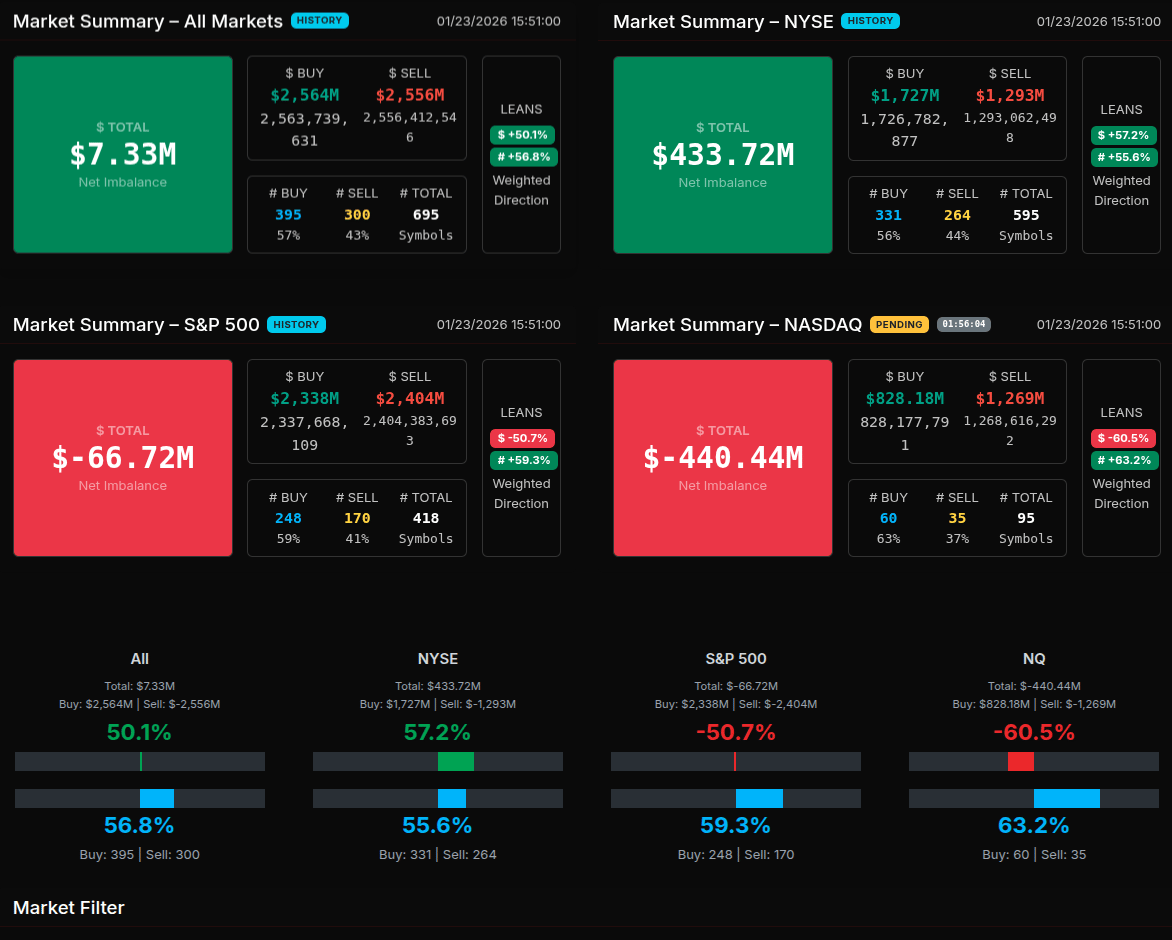Click the $ +57.2% NYSE lean badge
The width and height of the screenshot is (1172, 940).
pos(1123,135)
